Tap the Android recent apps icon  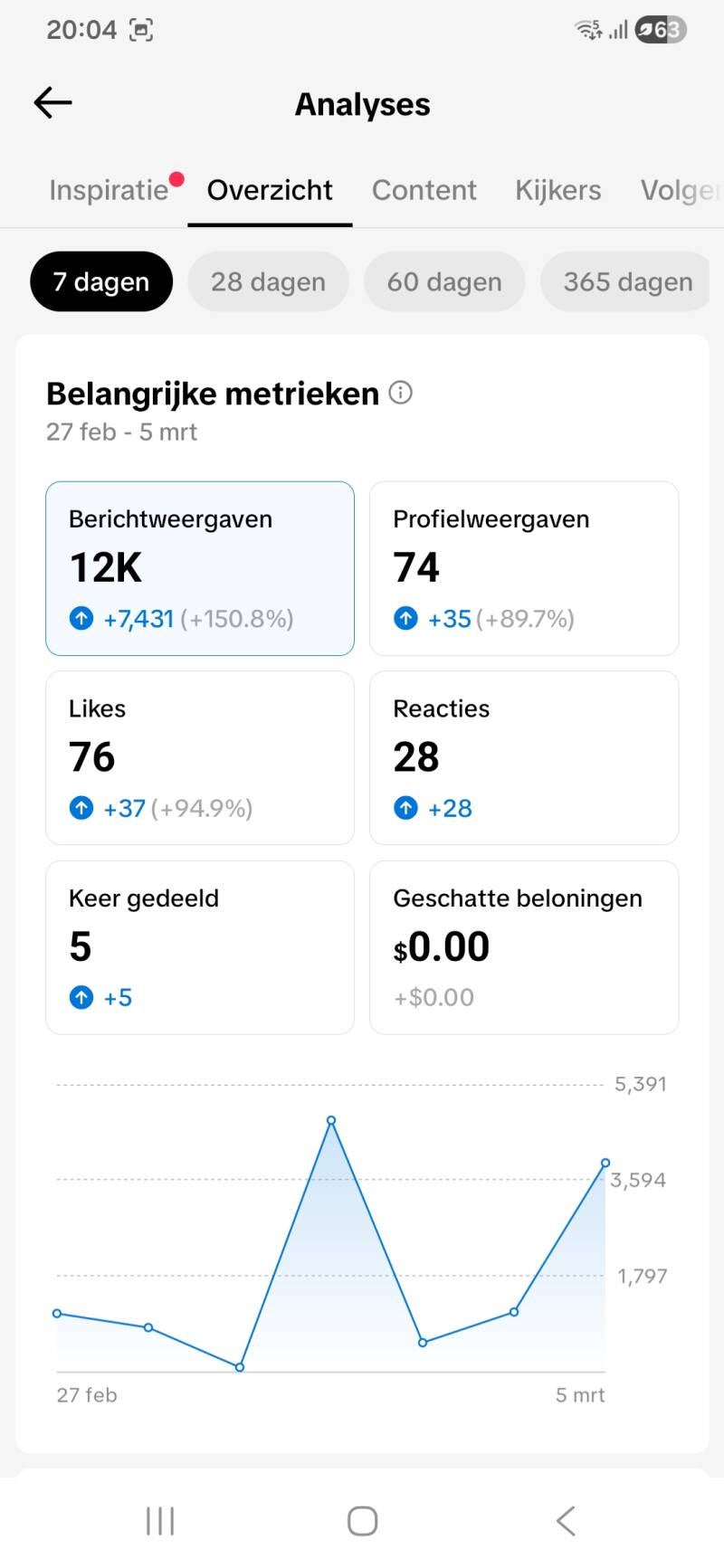[x=160, y=1521]
